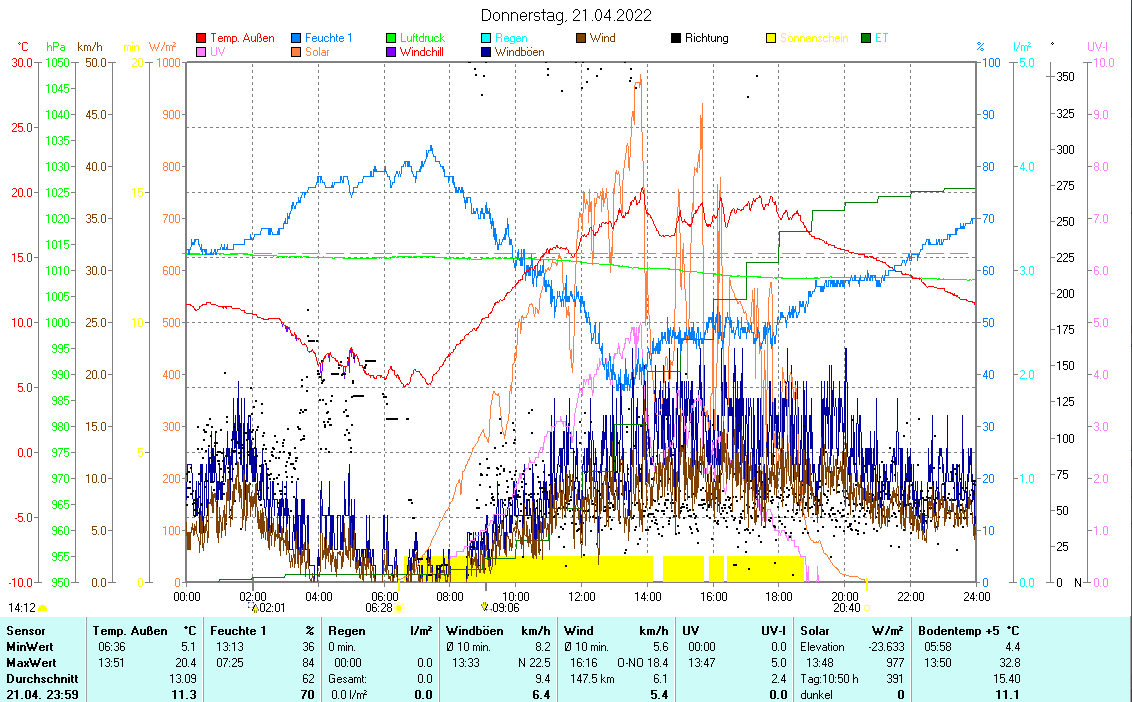
Task: Click the Sensor column header in table
Action: [26, 631]
